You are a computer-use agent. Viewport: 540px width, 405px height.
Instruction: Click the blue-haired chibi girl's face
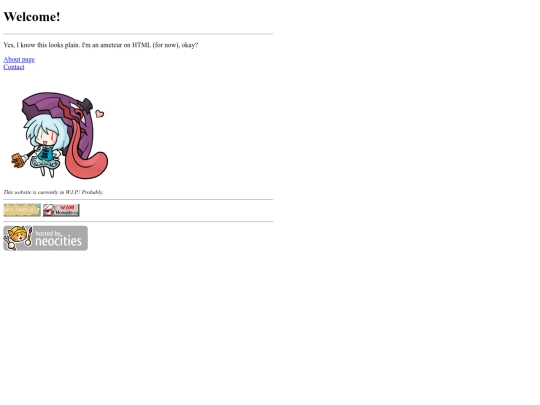point(46,136)
